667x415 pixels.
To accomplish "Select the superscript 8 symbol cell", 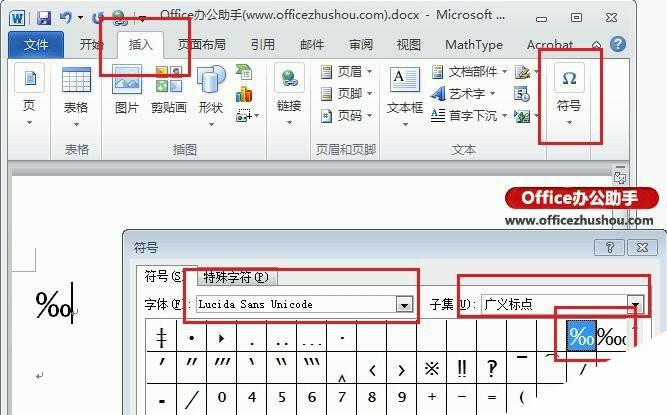I will (372, 398).
